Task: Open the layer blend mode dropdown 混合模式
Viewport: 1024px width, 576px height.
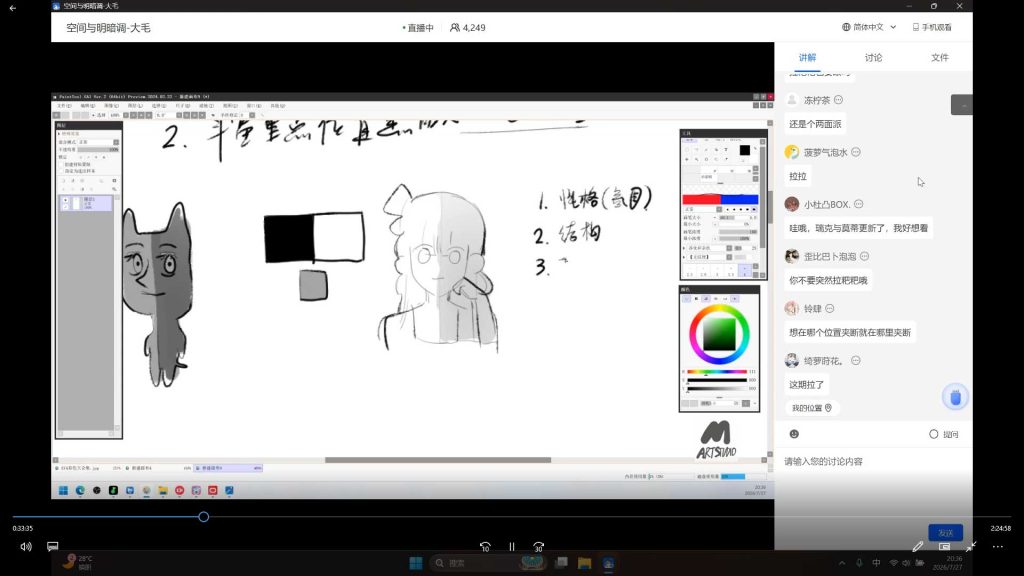Action: 98,142
